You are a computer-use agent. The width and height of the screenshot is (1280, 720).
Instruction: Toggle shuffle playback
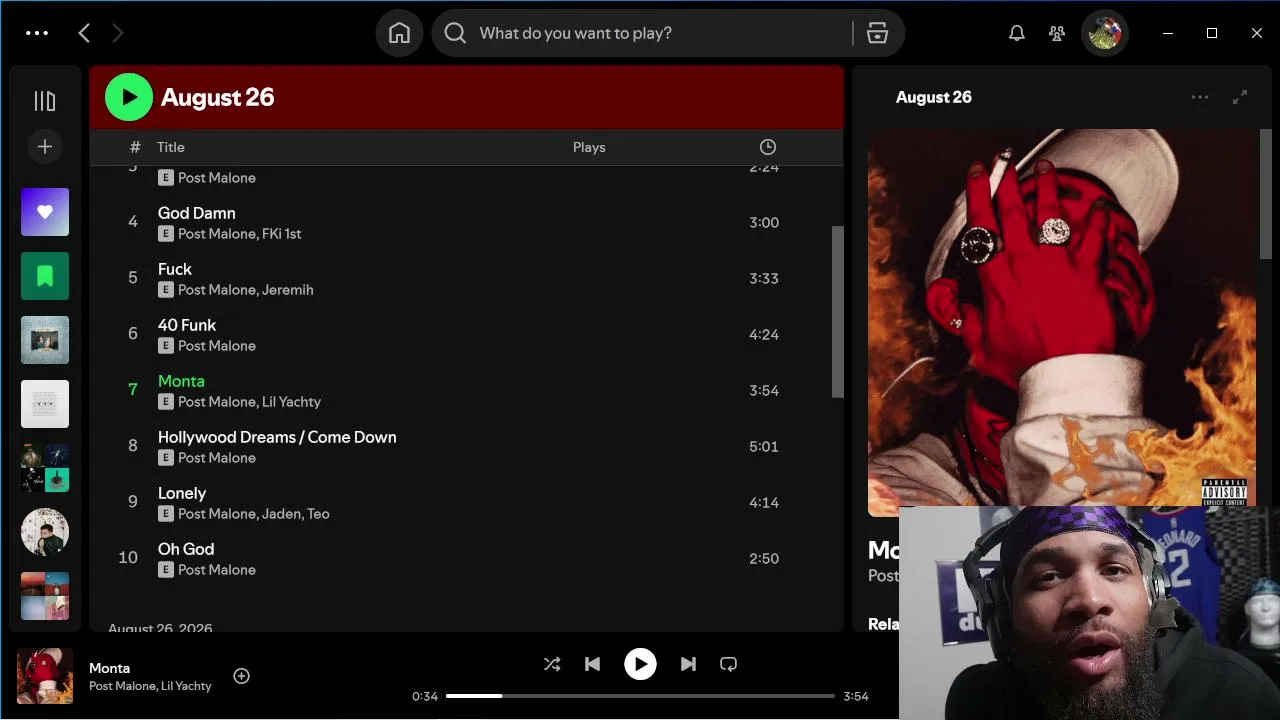(552, 664)
